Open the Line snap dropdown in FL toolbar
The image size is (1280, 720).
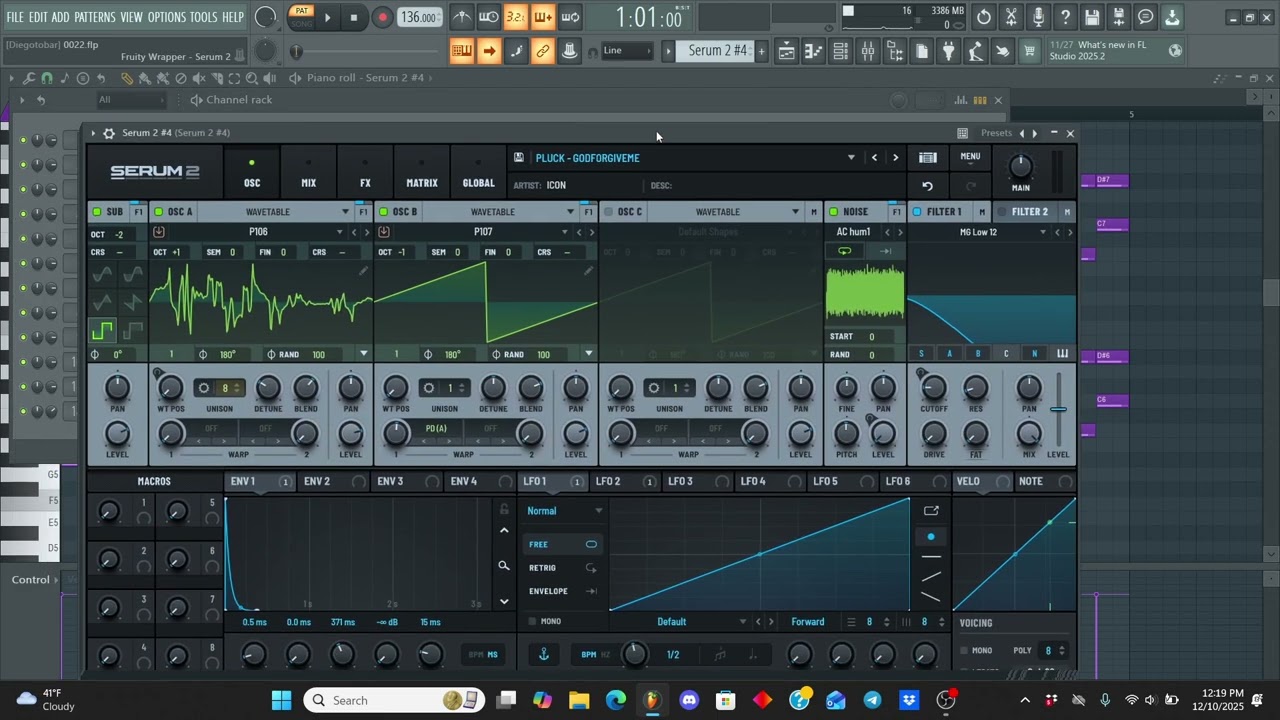(x=628, y=51)
